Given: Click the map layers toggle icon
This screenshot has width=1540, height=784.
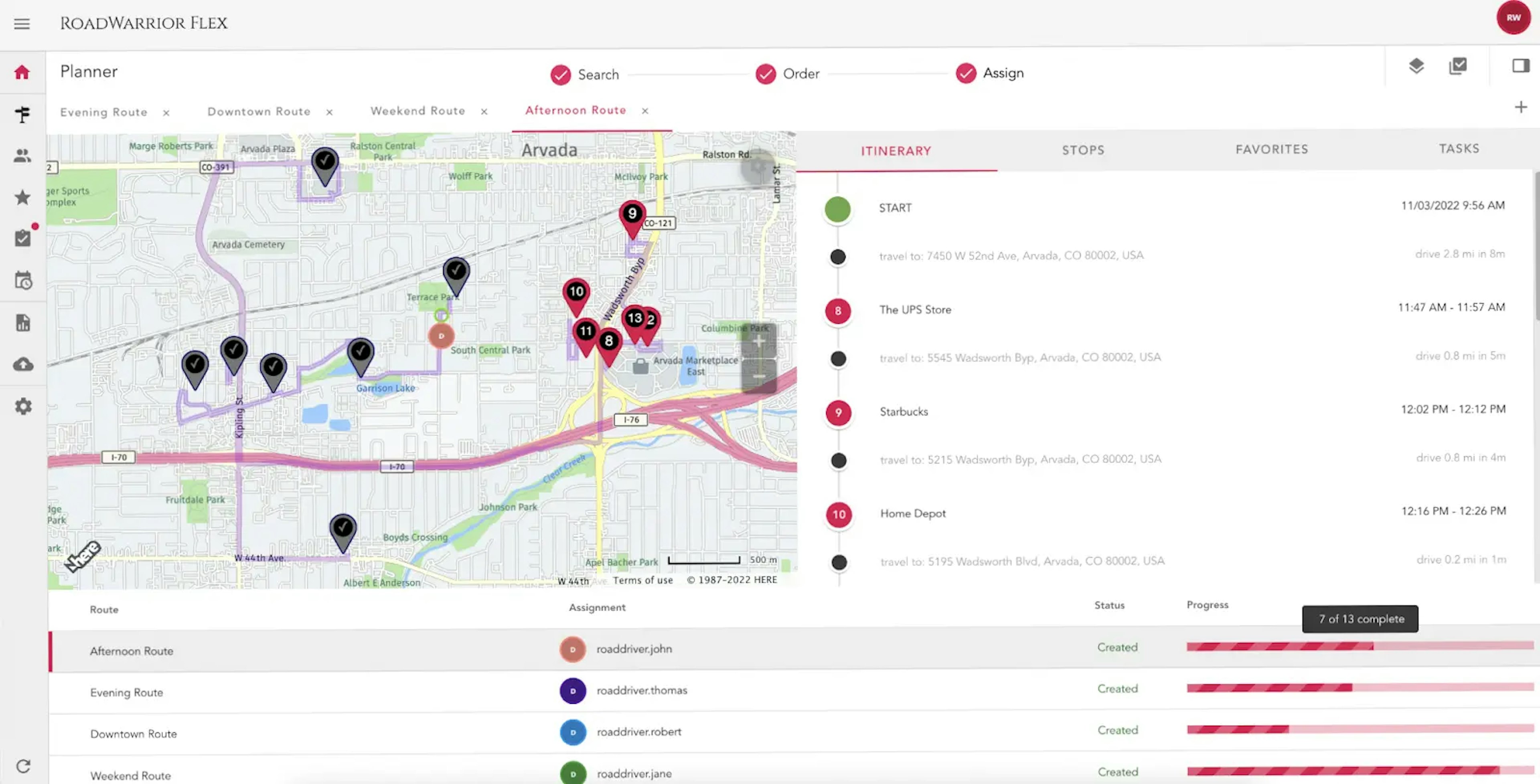Looking at the screenshot, I should [x=1416, y=65].
